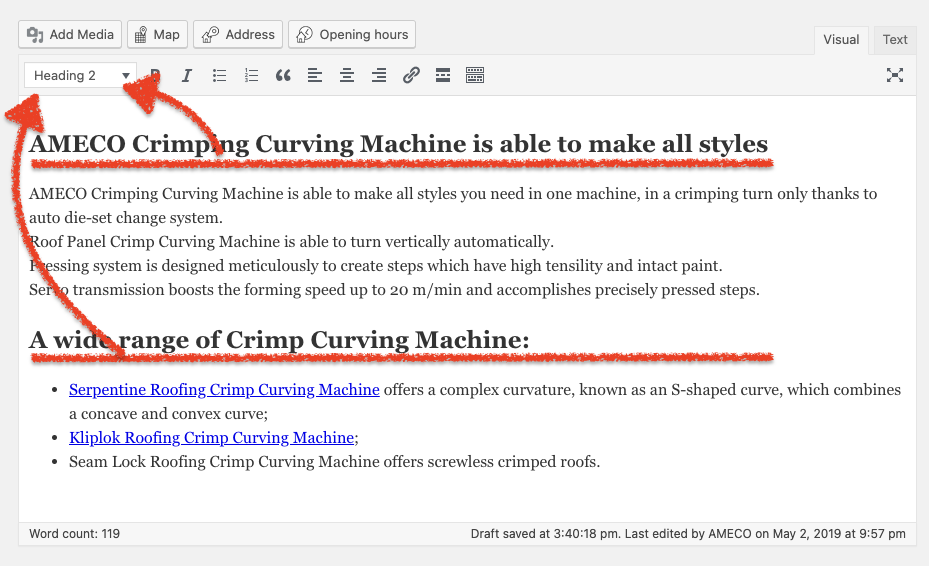
Task: Center align the text
Action: point(347,76)
